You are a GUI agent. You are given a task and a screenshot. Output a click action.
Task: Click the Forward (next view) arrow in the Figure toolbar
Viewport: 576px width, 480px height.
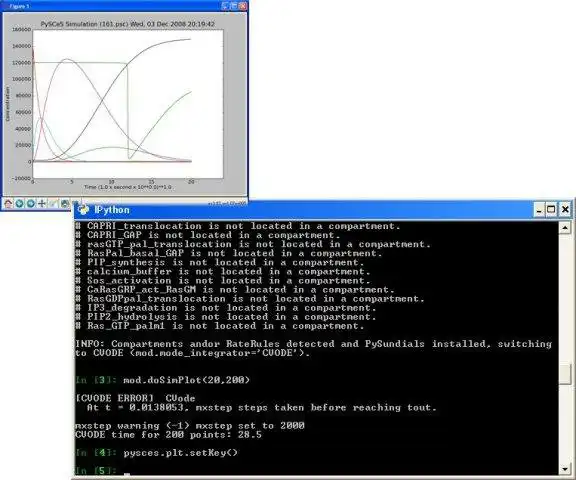pyautogui.click(x=31, y=203)
